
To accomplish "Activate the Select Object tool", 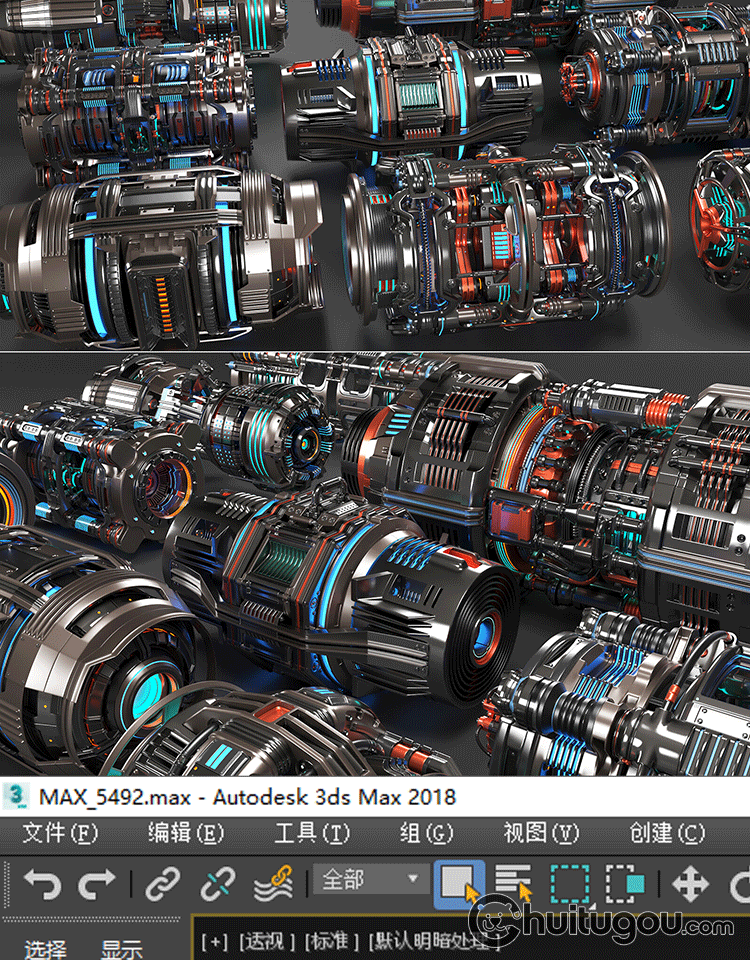I will coord(459,884).
